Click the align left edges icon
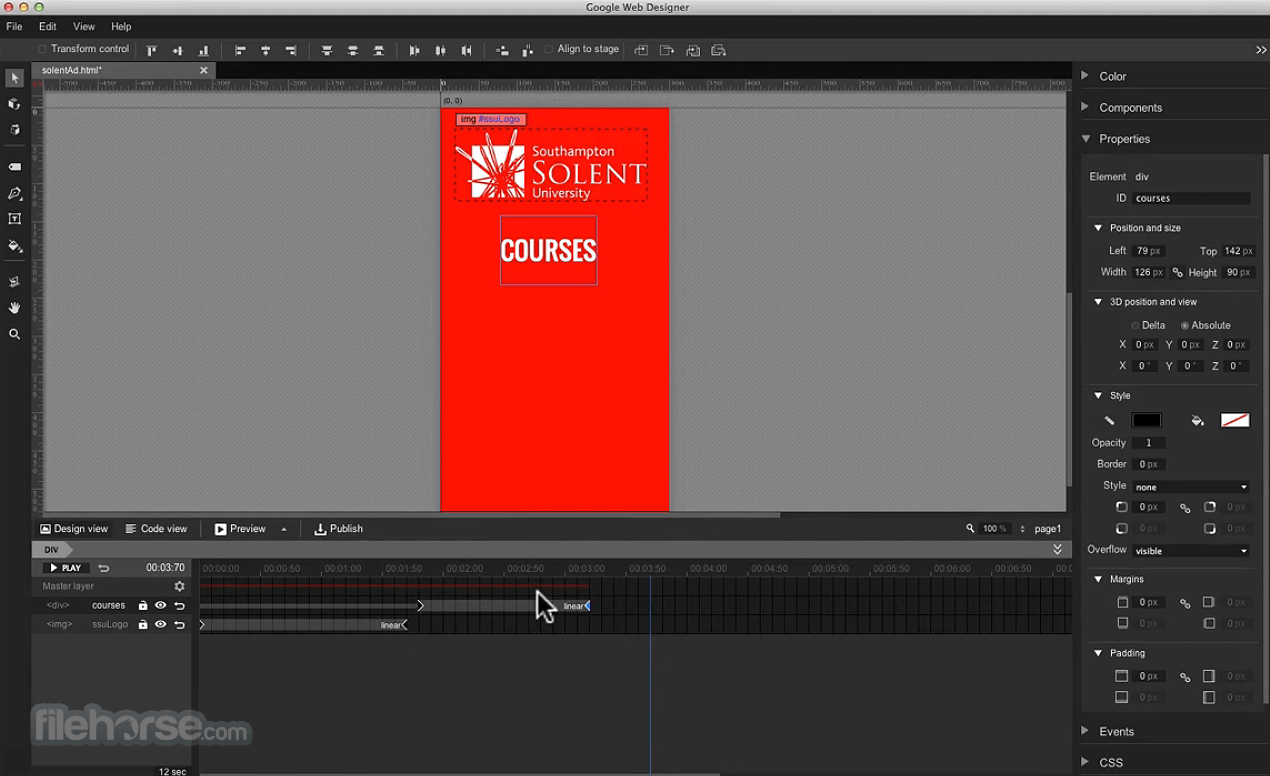This screenshot has height=776, width=1270. (x=240, y=50)
